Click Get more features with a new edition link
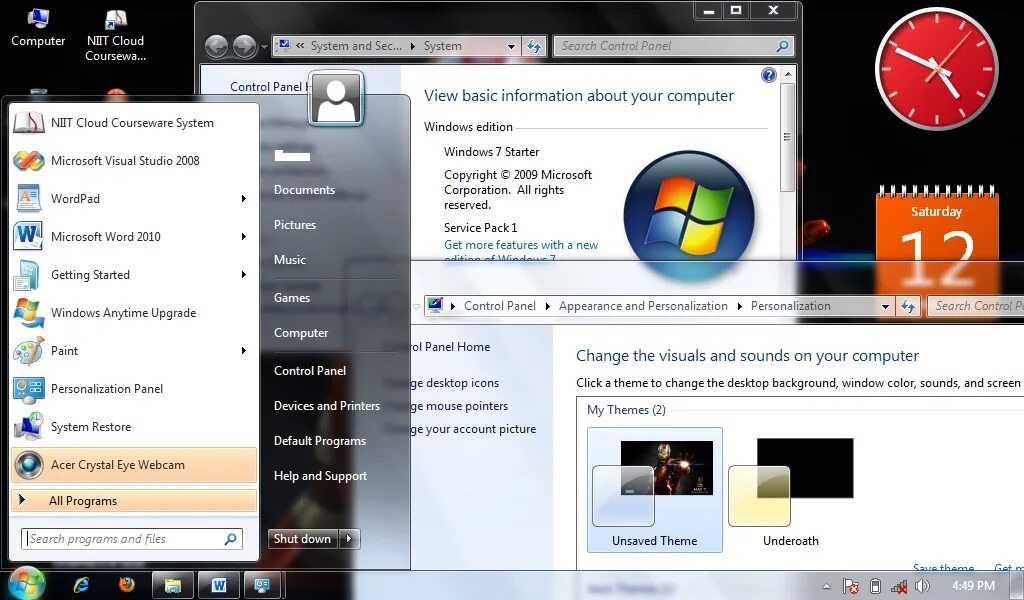Viewport: 1024px width, 600px height. [521, 251]
